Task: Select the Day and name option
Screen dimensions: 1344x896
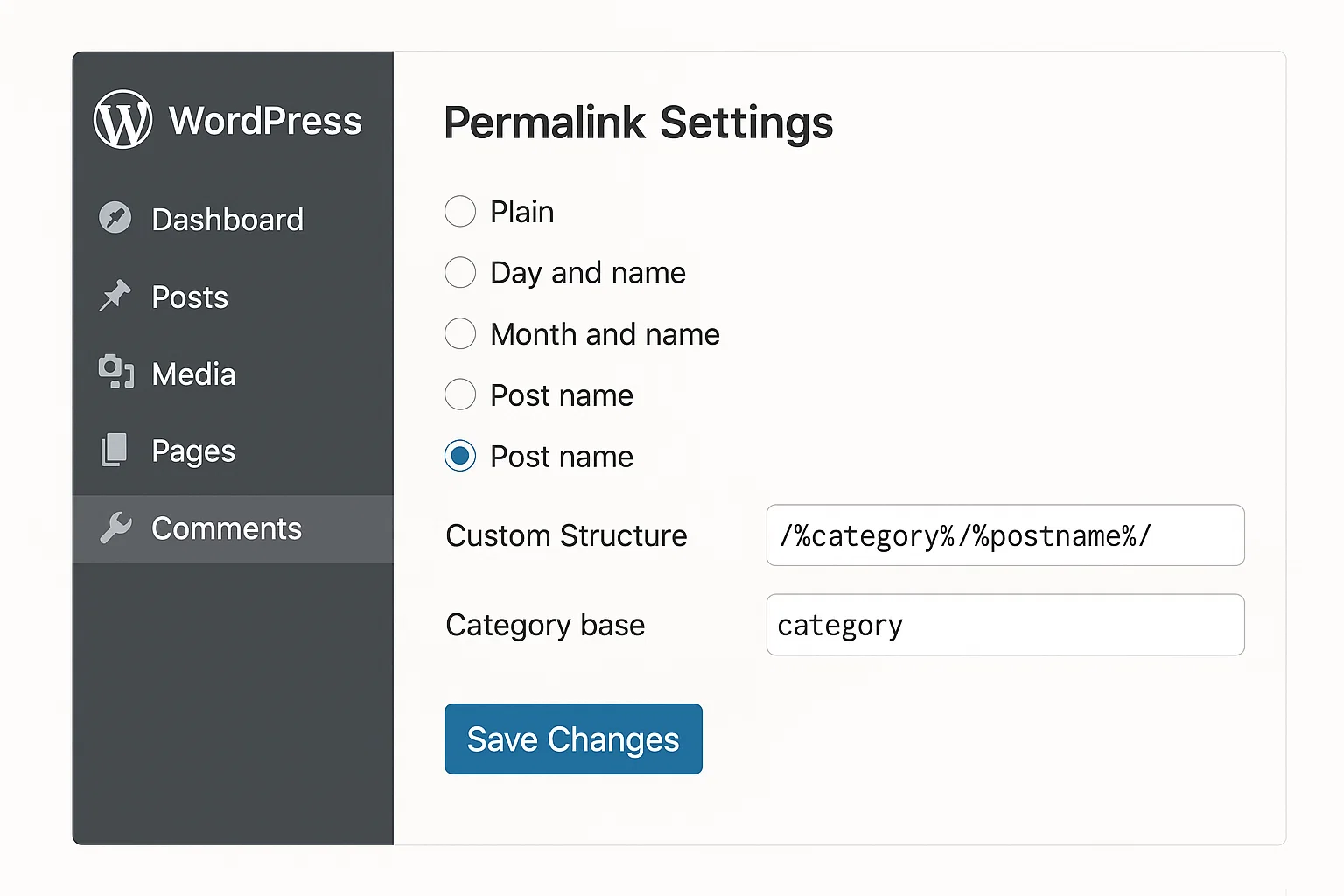Action: click(x=459, y=272)
